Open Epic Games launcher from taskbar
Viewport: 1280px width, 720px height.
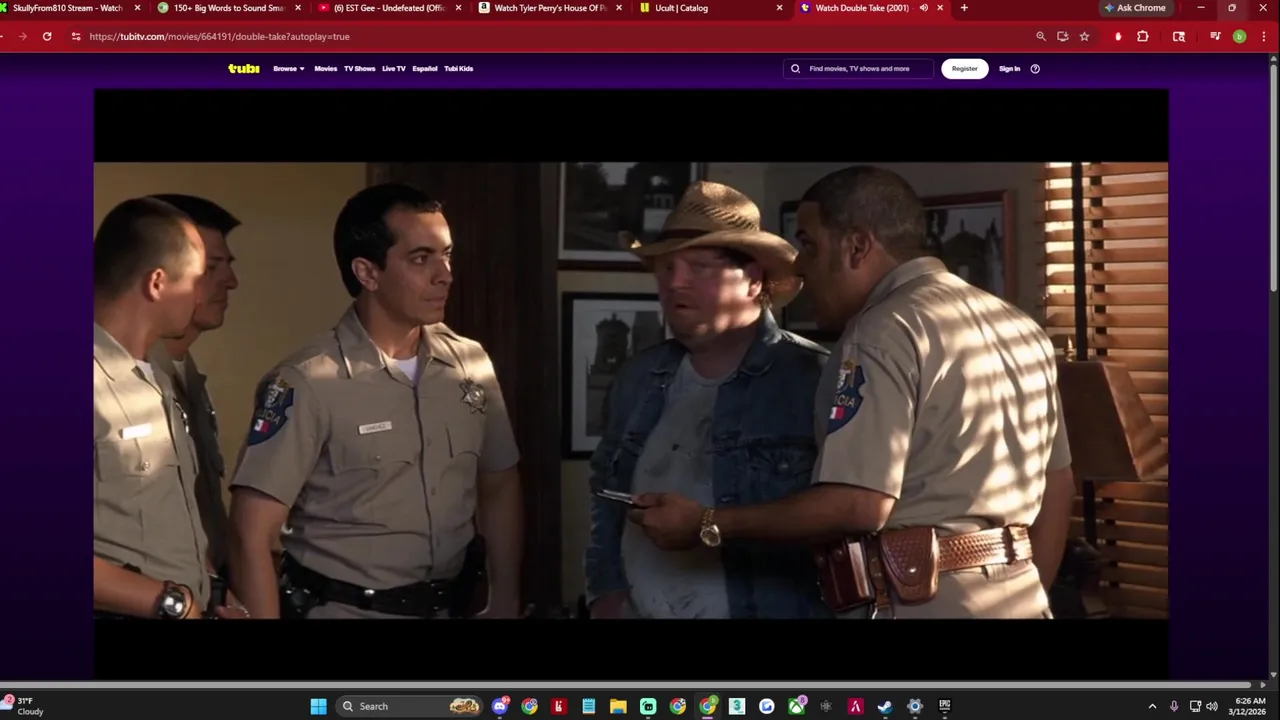944,706
